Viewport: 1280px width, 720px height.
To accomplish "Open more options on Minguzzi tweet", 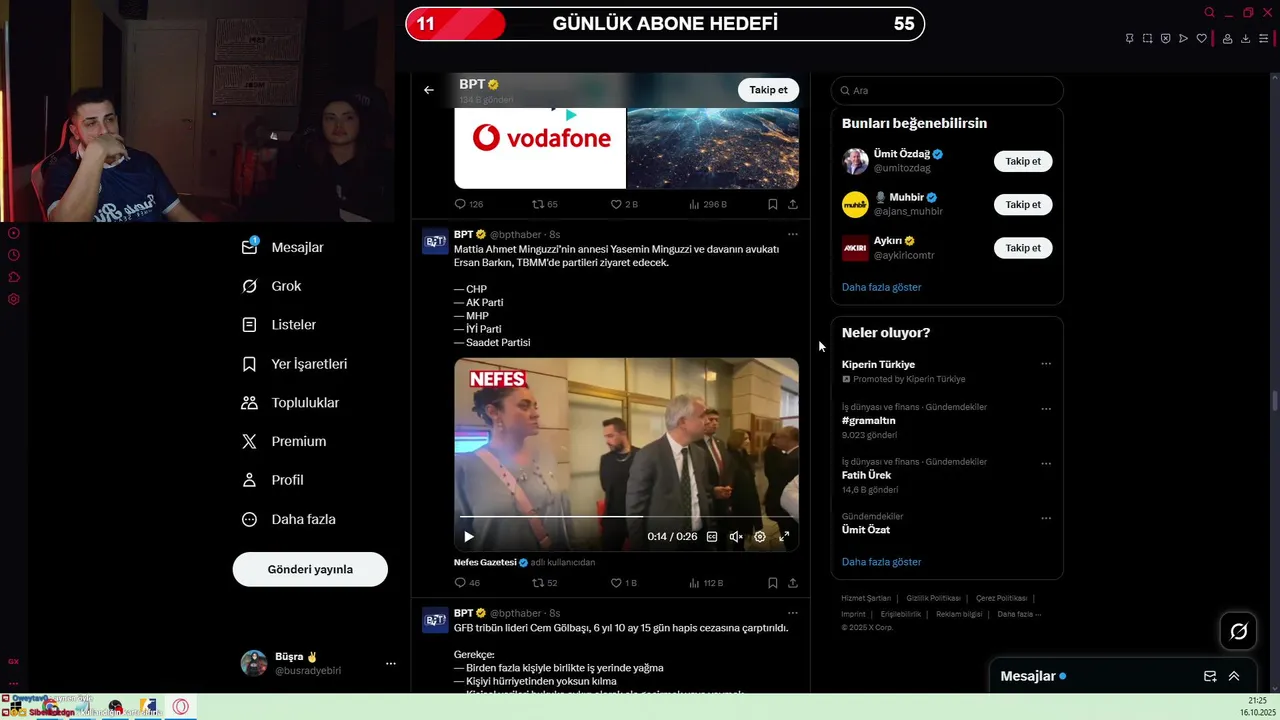I will tap(793, 234).
